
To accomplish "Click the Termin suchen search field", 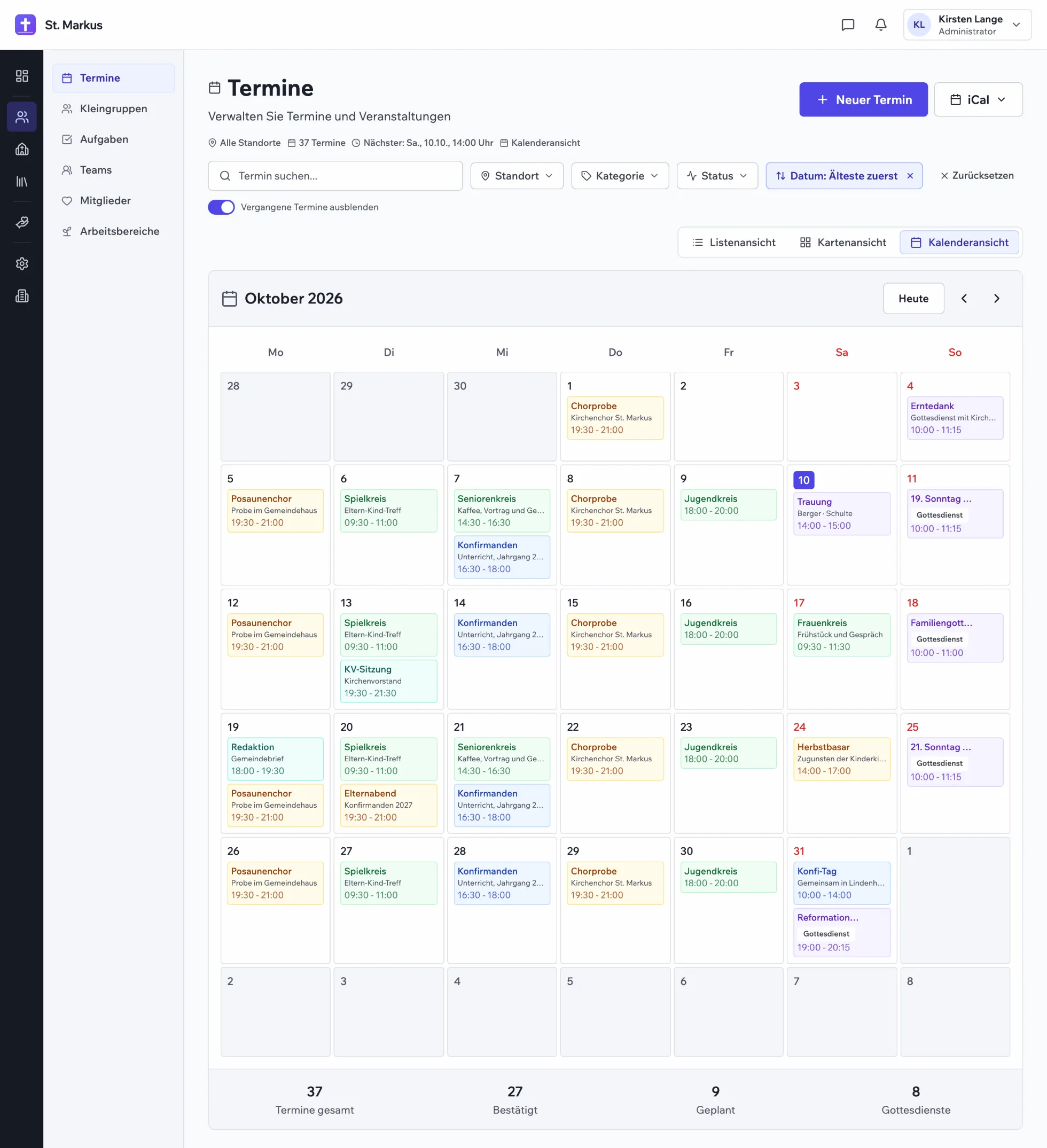I will click(x=335, y=175).
